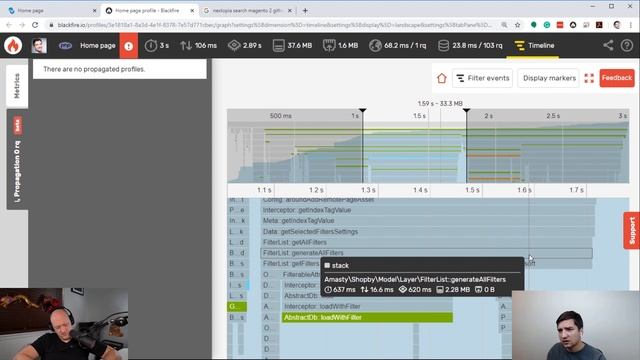Click the blackfire.io address bar
Viewport: 640px width, 360px height.
coord(274,25)
